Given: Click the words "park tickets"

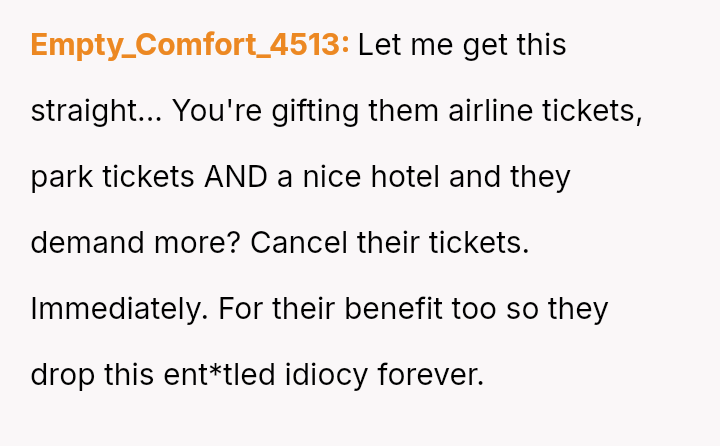Looking at the screenshot, I should (x=112, y=177).
